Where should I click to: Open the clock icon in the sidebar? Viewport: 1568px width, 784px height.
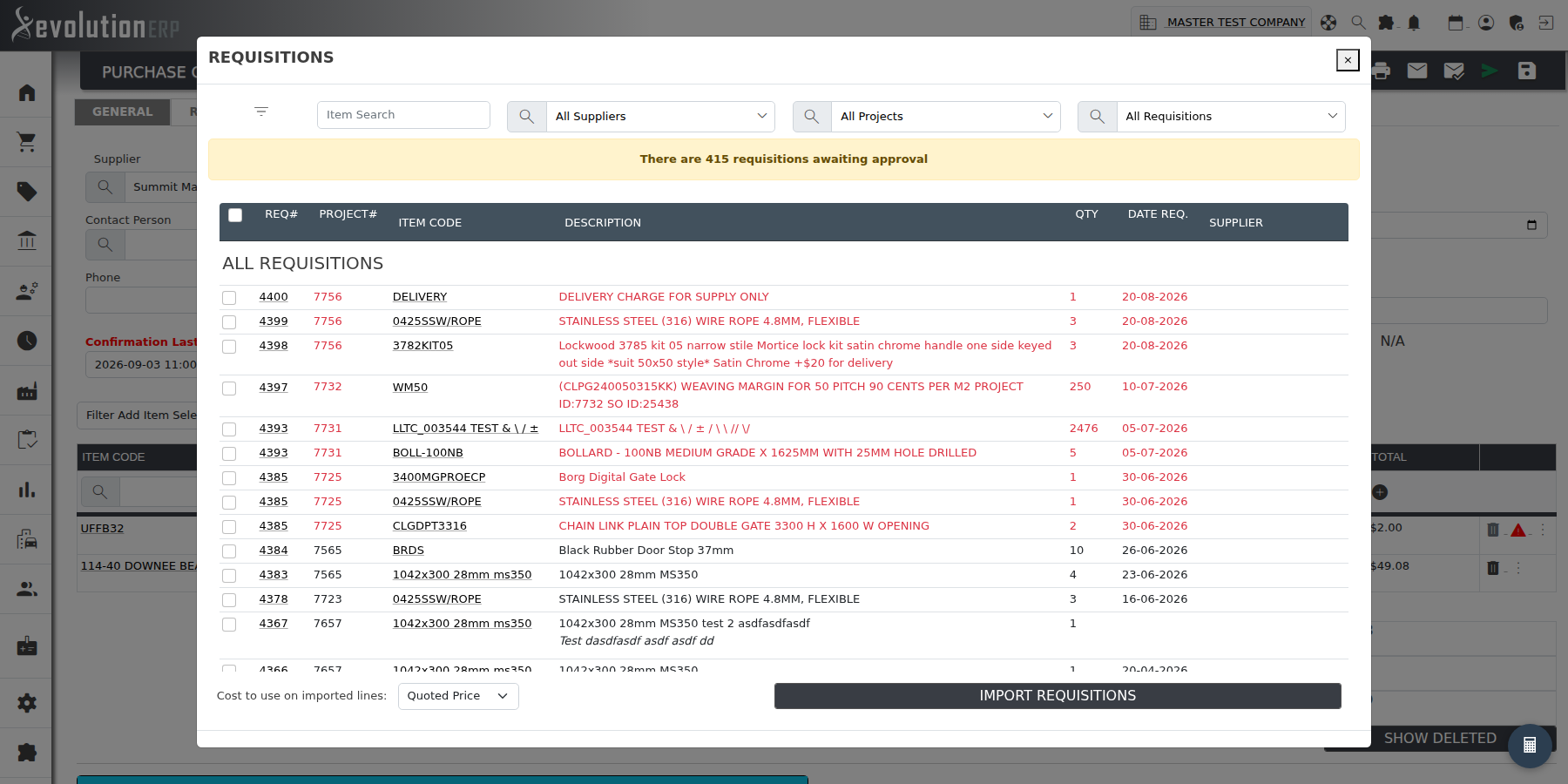point(27,341)
